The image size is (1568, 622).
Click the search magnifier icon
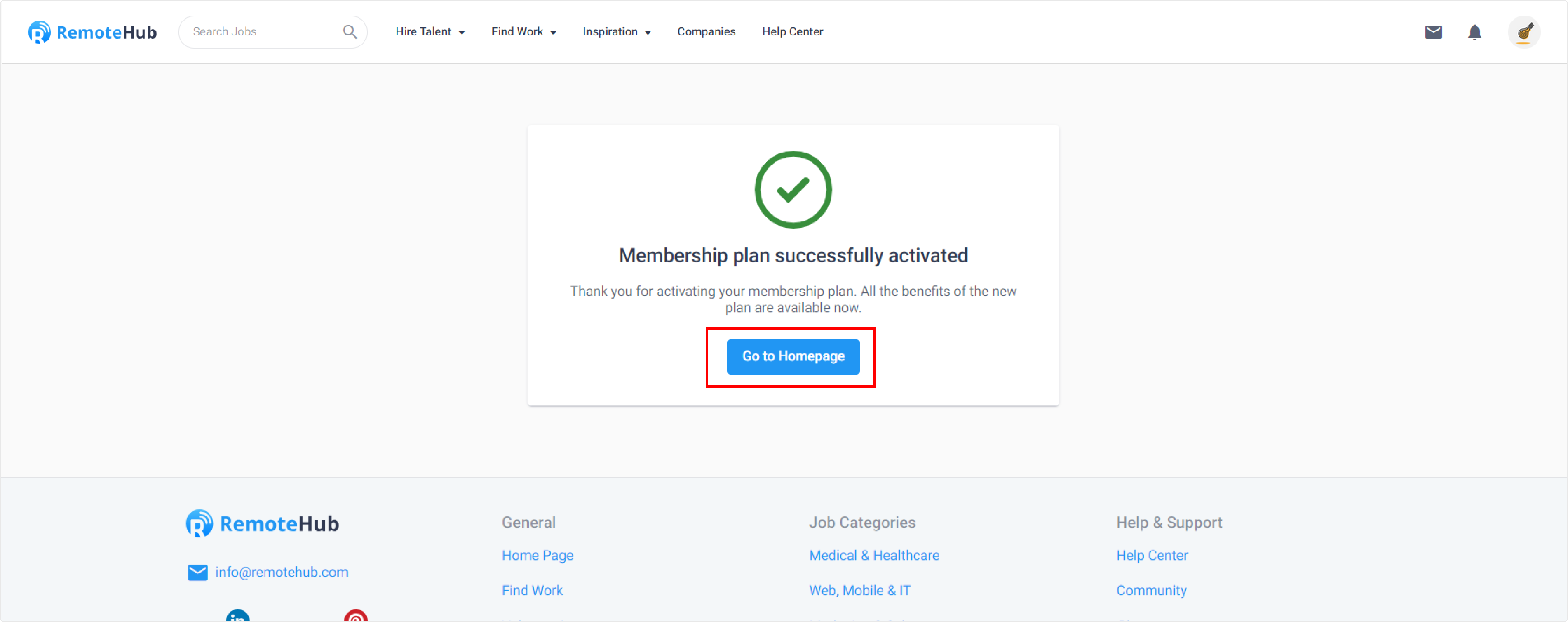click(350, 32)
